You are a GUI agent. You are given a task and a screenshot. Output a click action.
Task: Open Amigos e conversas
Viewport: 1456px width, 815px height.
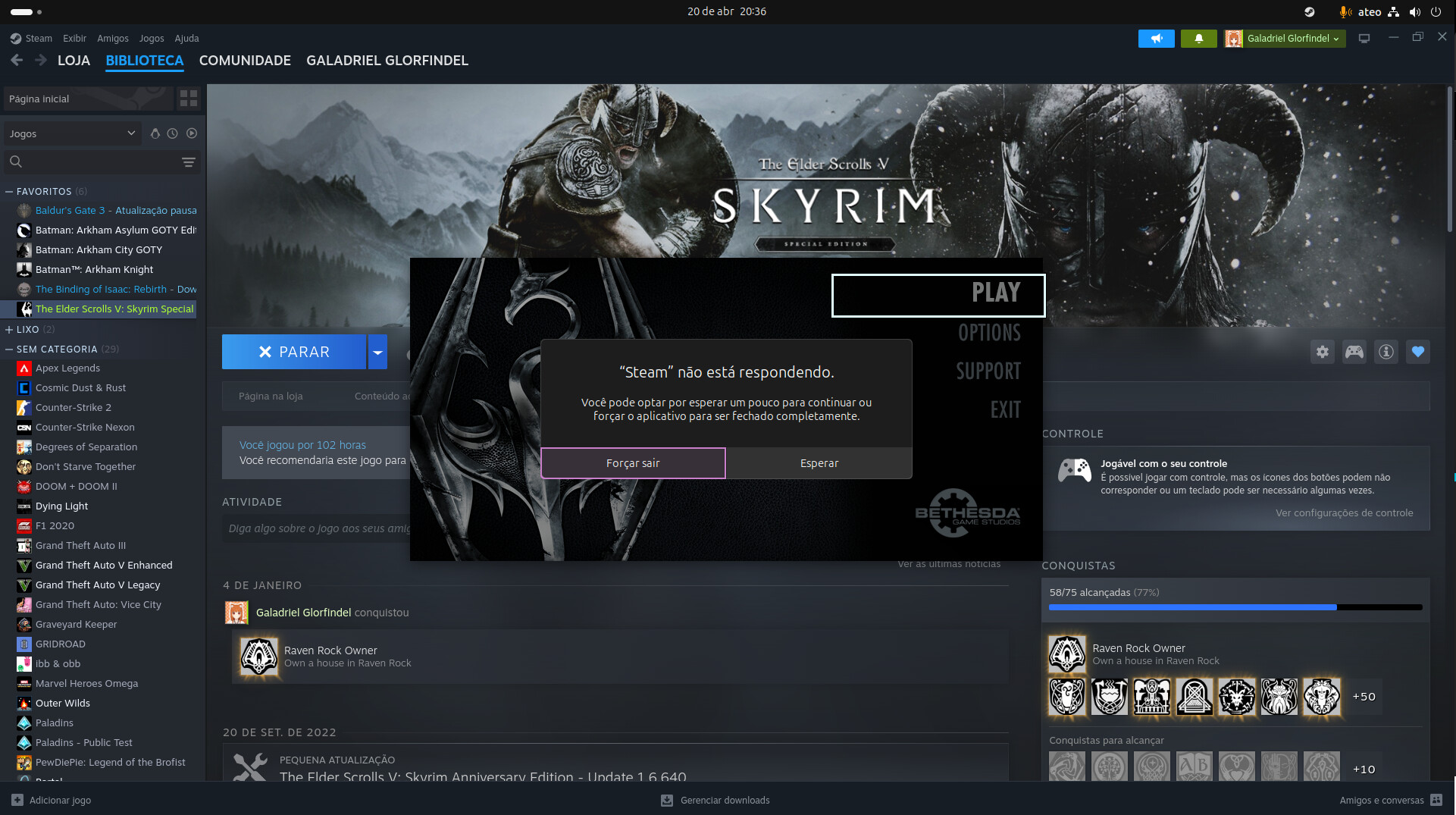[x=1390, y=801]
